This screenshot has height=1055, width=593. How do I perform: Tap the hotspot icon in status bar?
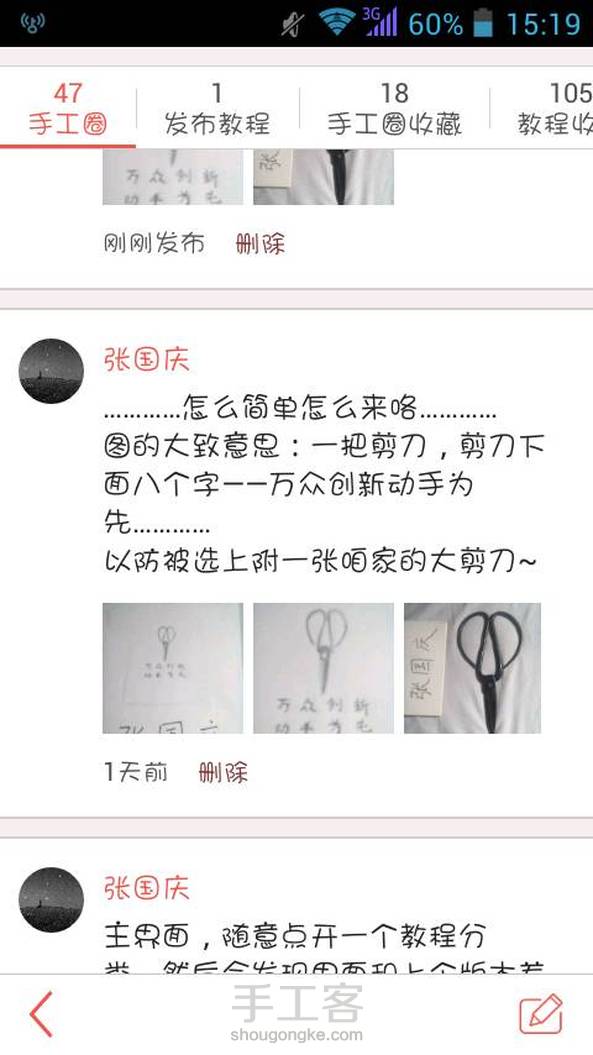[x=32, y=24]
